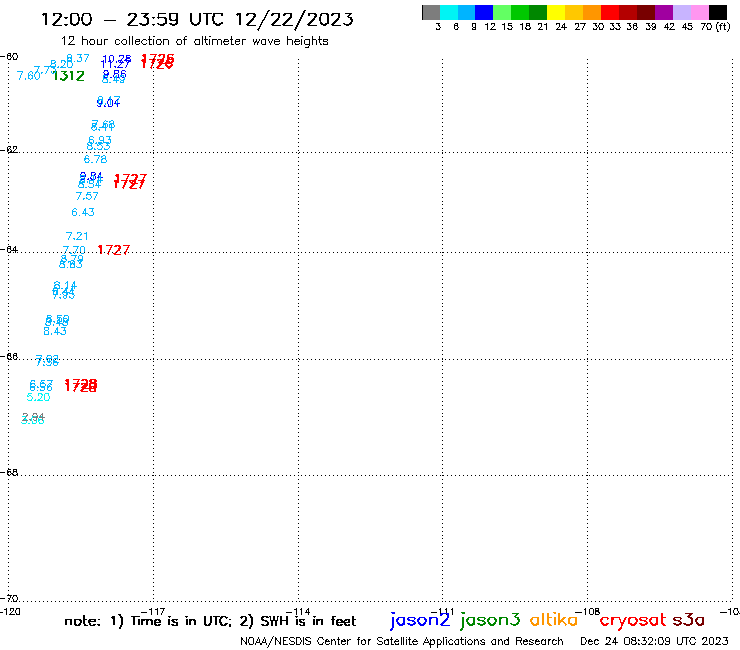740x650 pixels.
Task: Click the gray swatch in the color bar
Action: (x=431, y=12)
